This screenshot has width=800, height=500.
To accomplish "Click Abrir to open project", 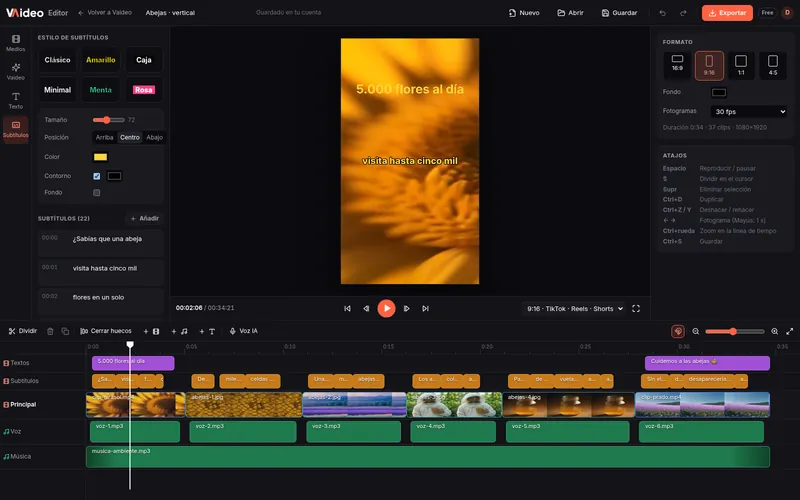I will point(570,13).
